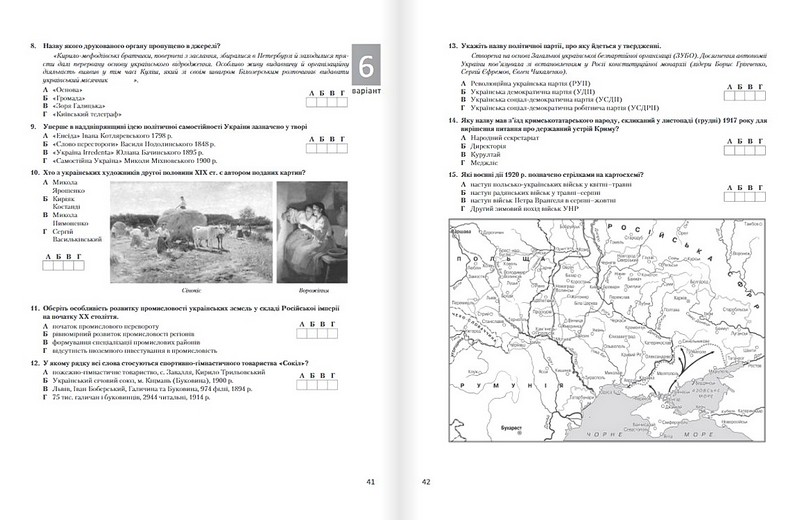This screenshot has width=800, height=520.
Task: Click page number 42
Action: coord(425,483)
